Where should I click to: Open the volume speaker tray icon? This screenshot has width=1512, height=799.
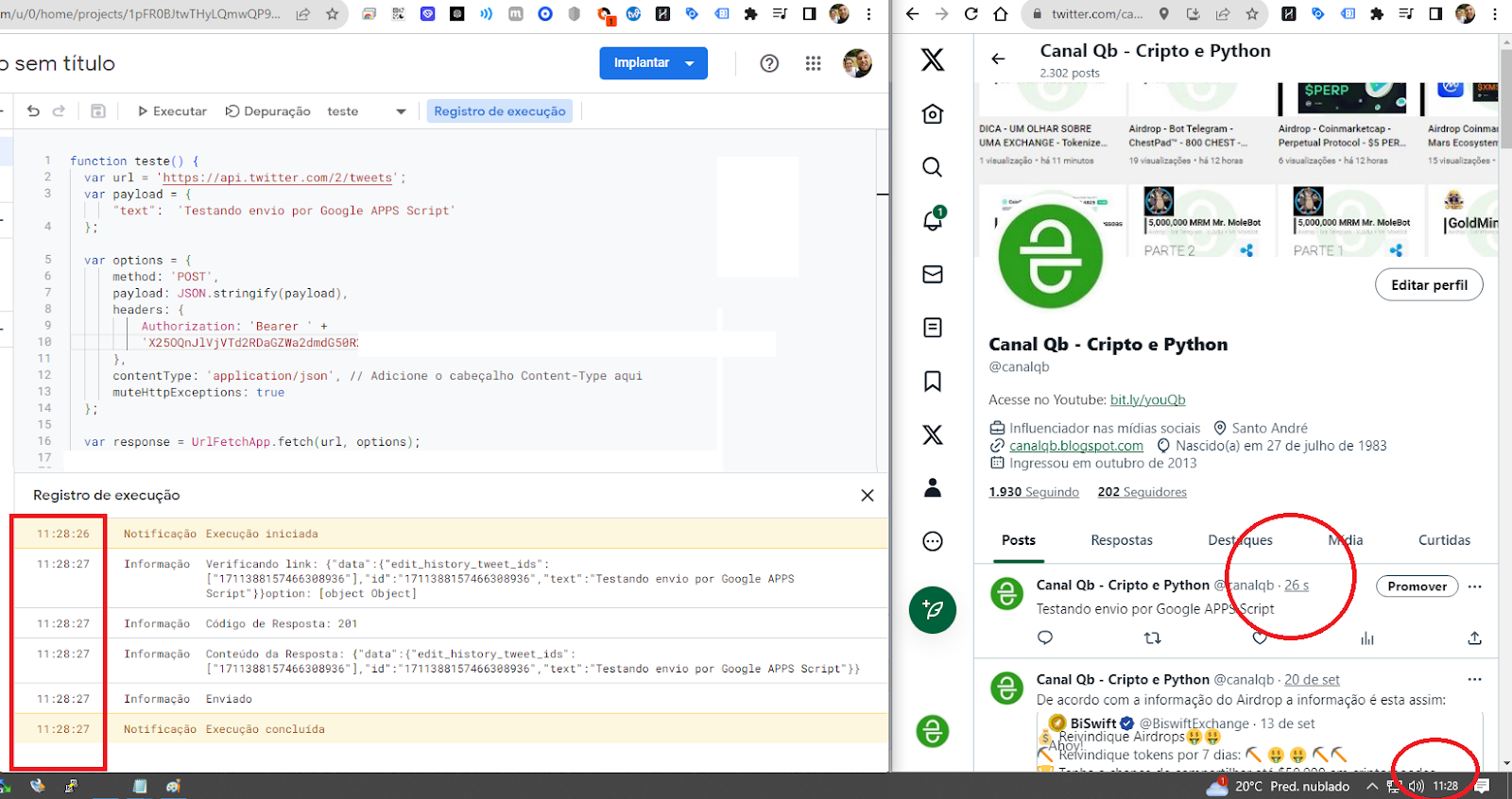(1416, 786)
